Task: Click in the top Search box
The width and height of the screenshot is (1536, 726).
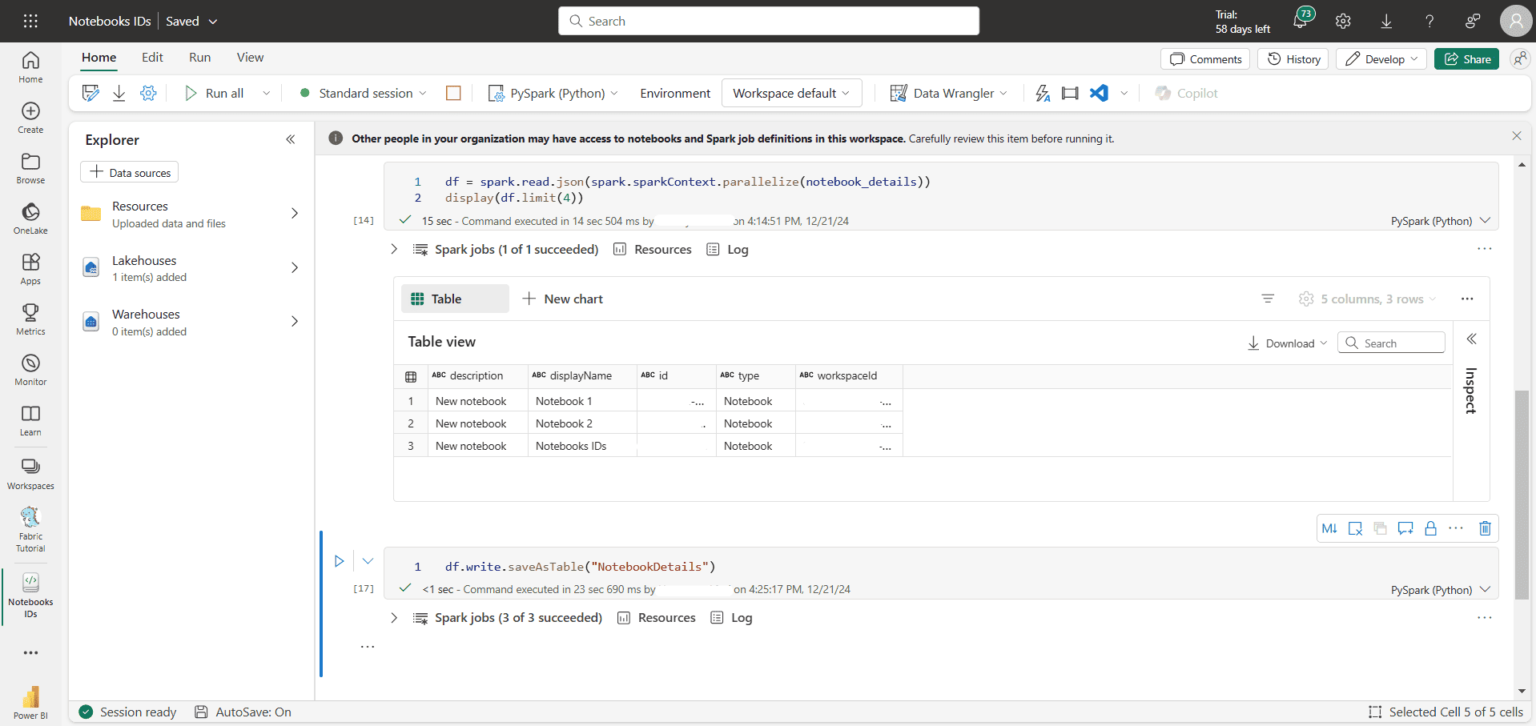Action: pyautogui.click(x=768, y=21)
